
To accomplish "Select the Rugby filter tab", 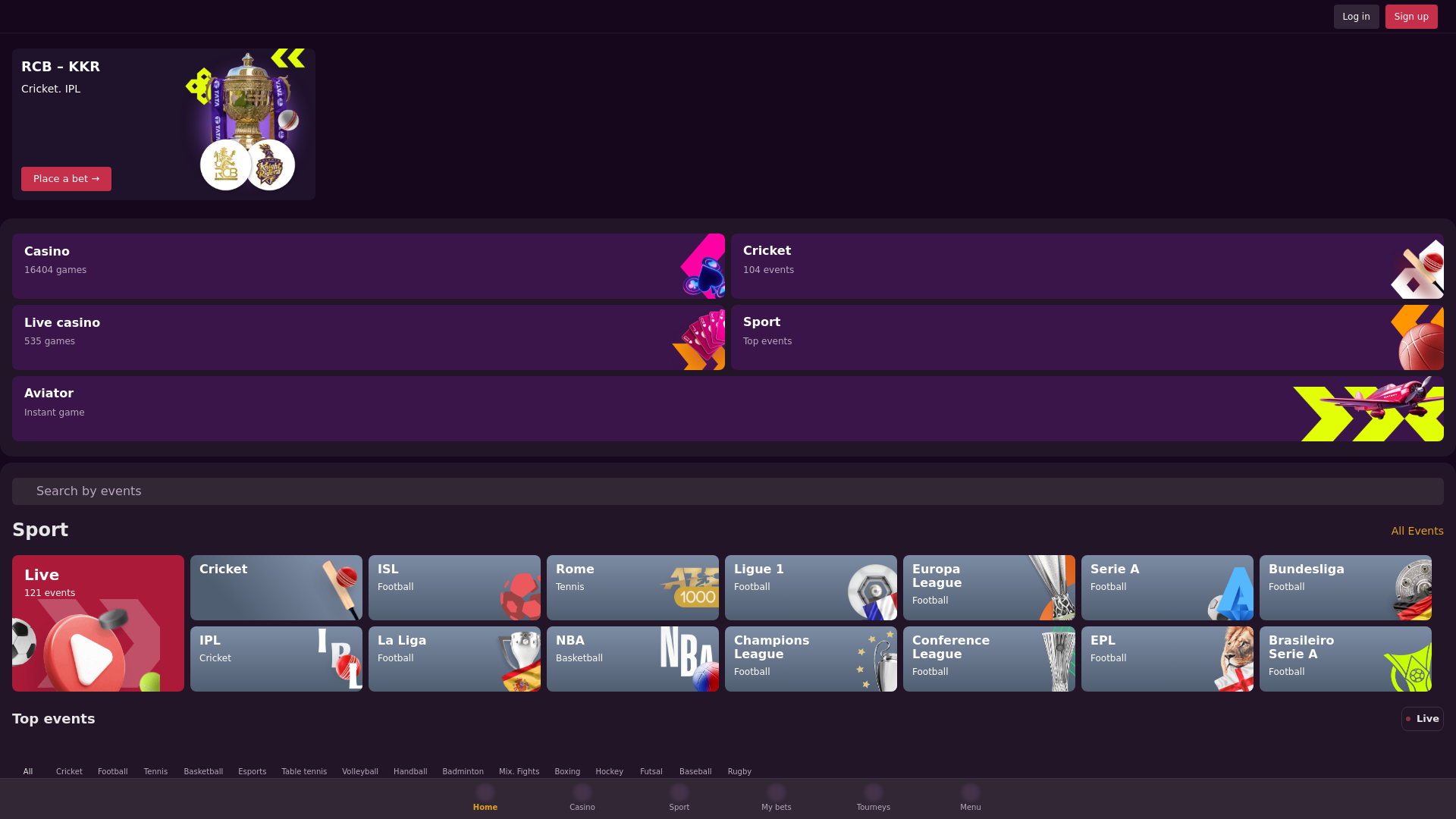I will (x=739, y=772).
